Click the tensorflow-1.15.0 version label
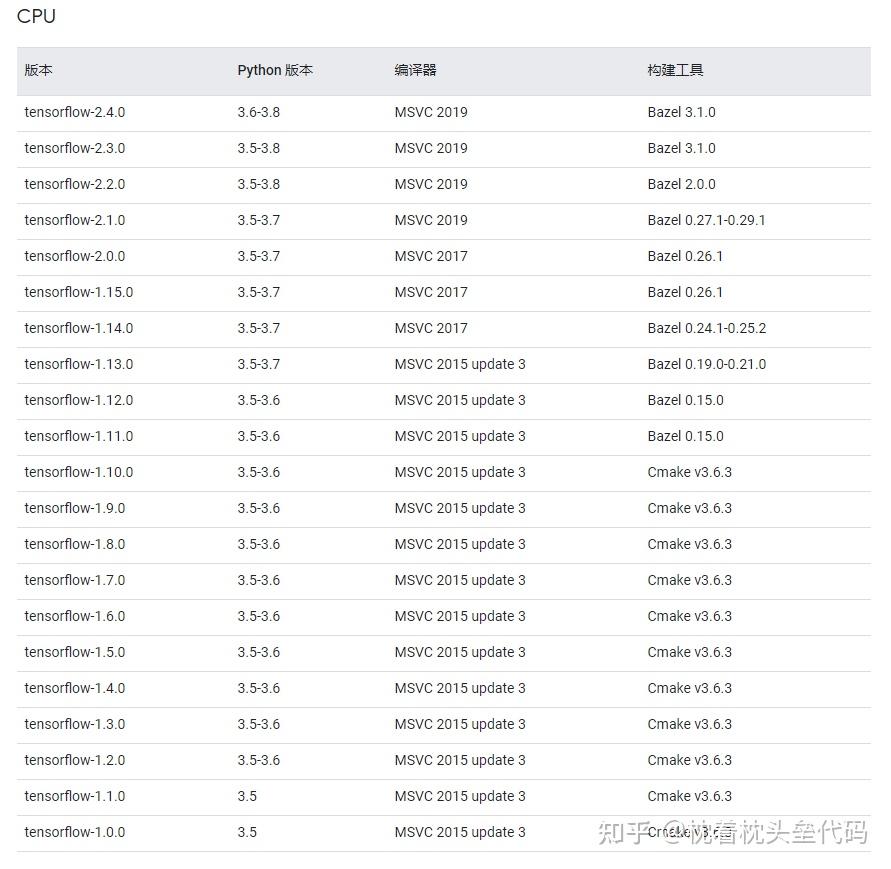The width and height of the screenshot is (891, 869). pyautogui.click(x=78, y=292)
